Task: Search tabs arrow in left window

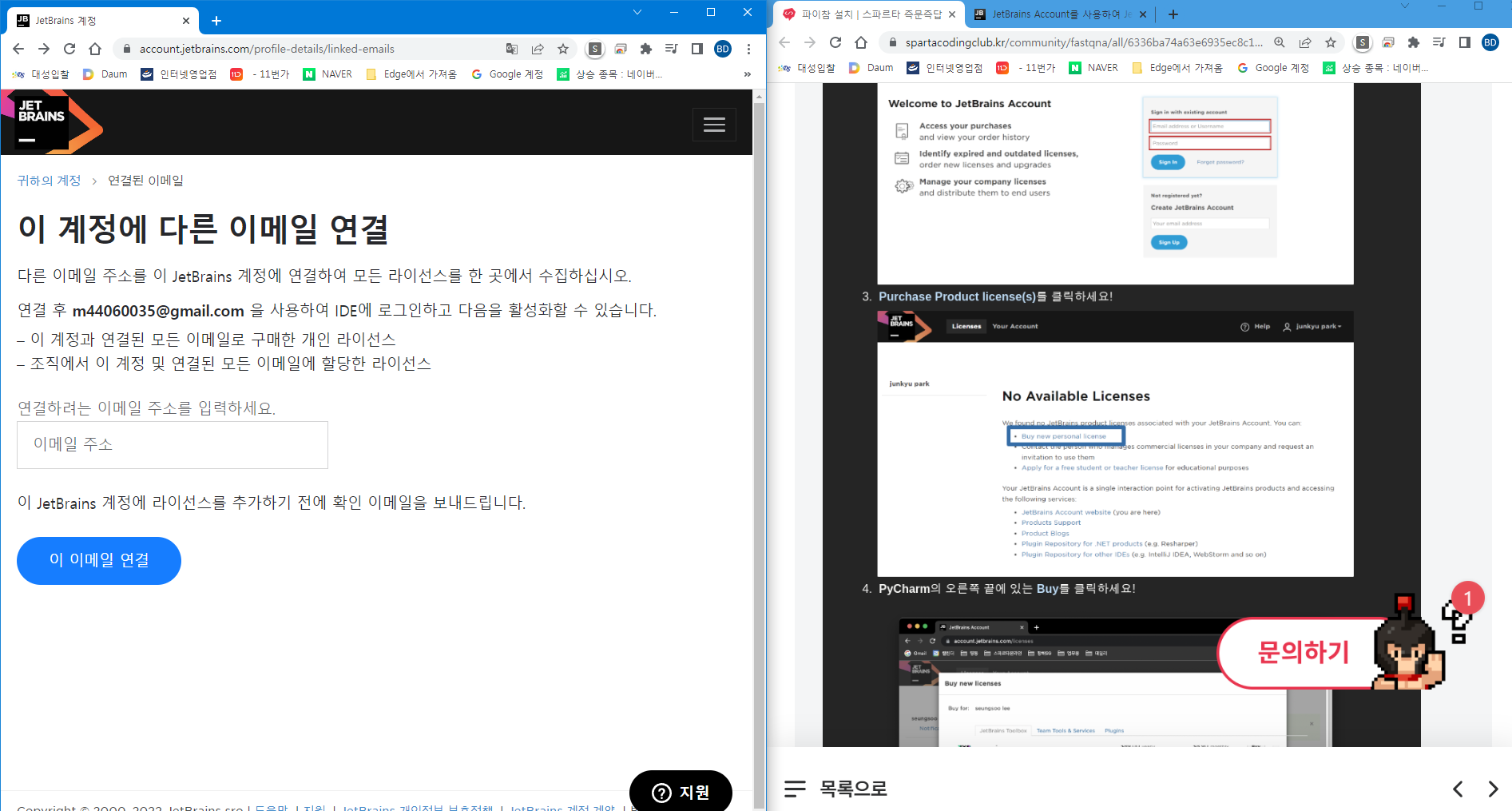Action: 637,12
